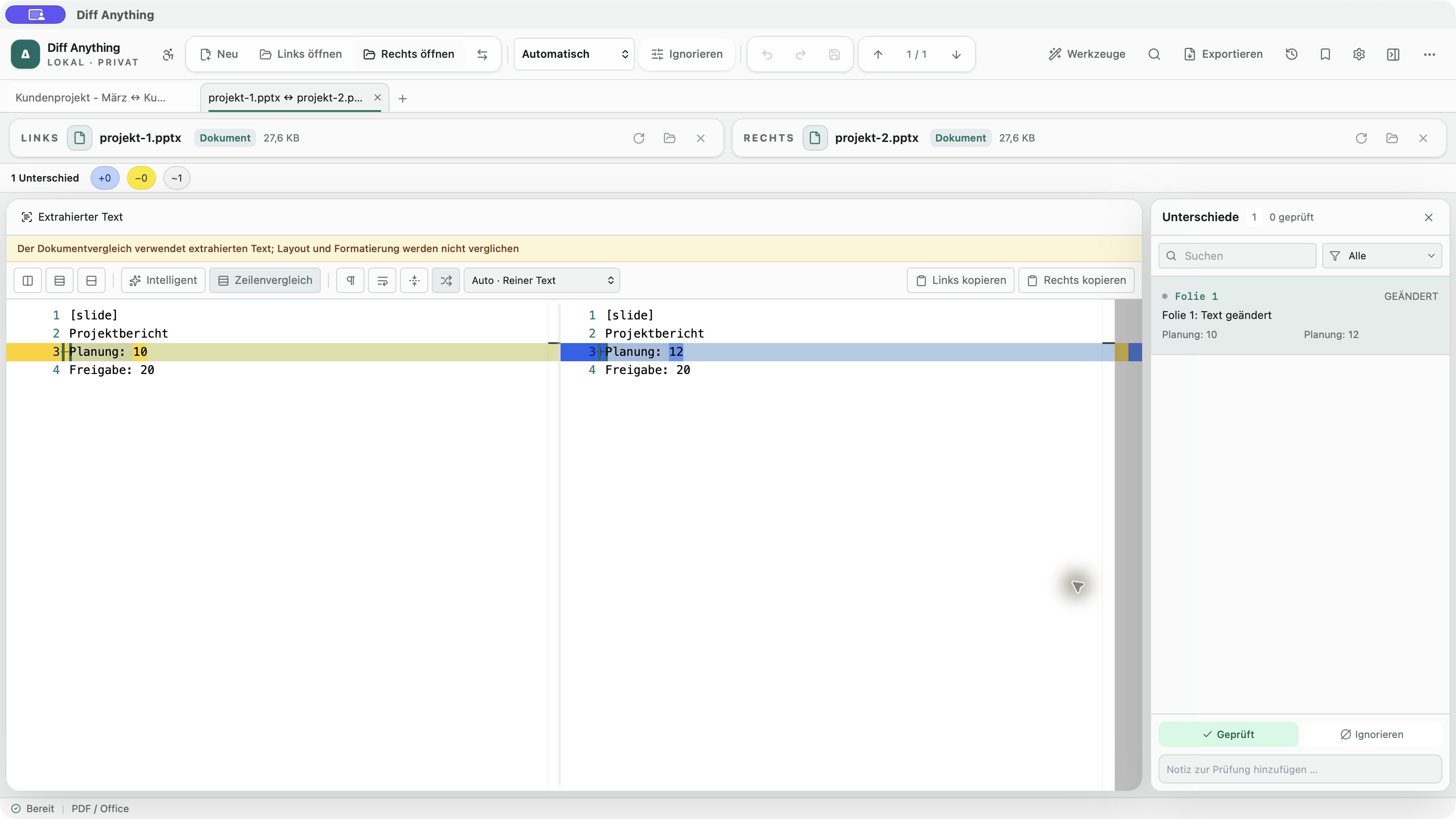The height and width of the screenshot is (819, 1456).
Task: Open the three-dot more menu
Action: [1430, 54]
